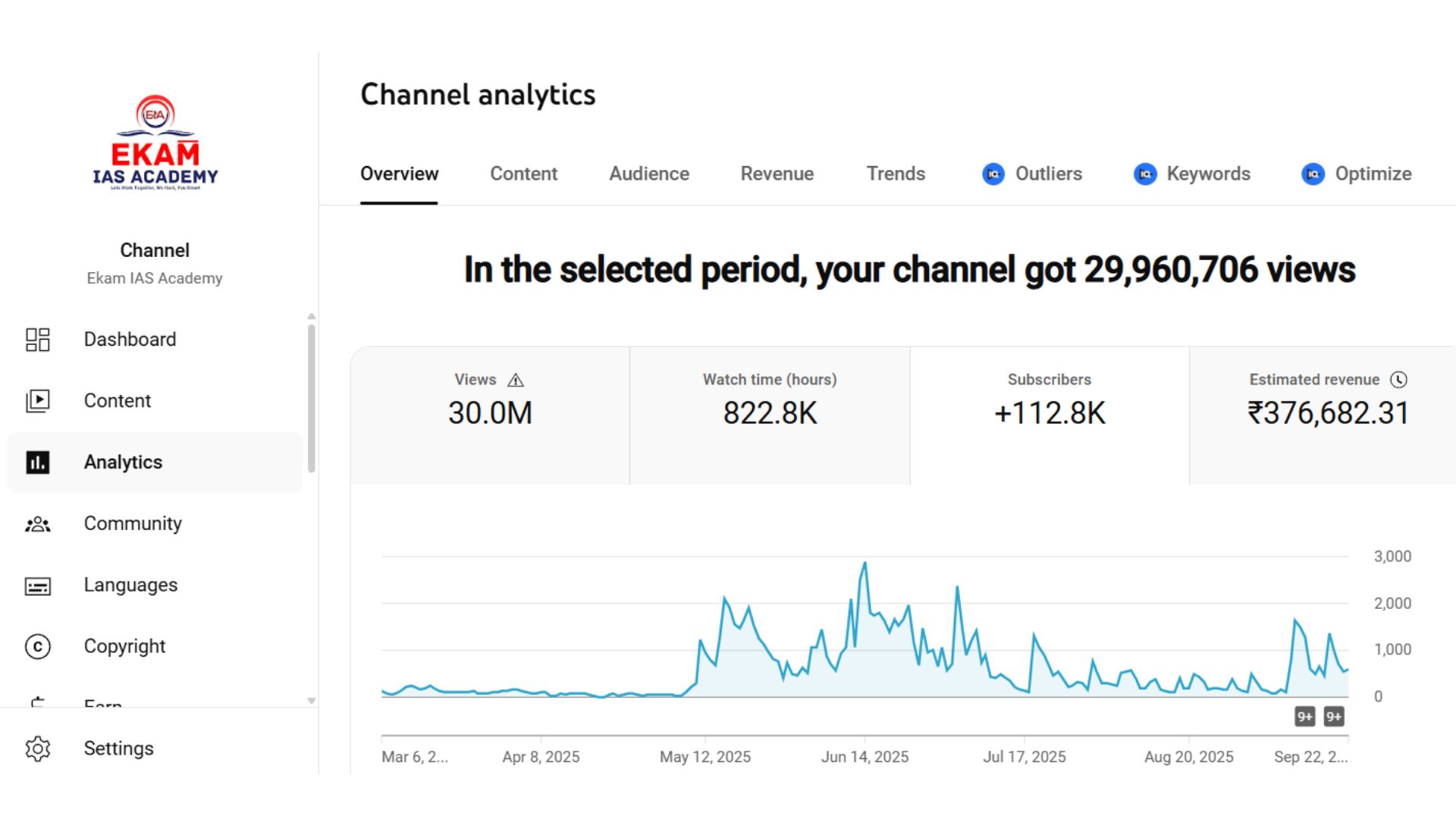The width and height of the screenshot is (1456, 819).
Task: Open the Optimize tab
Action: pos(1357,174)
